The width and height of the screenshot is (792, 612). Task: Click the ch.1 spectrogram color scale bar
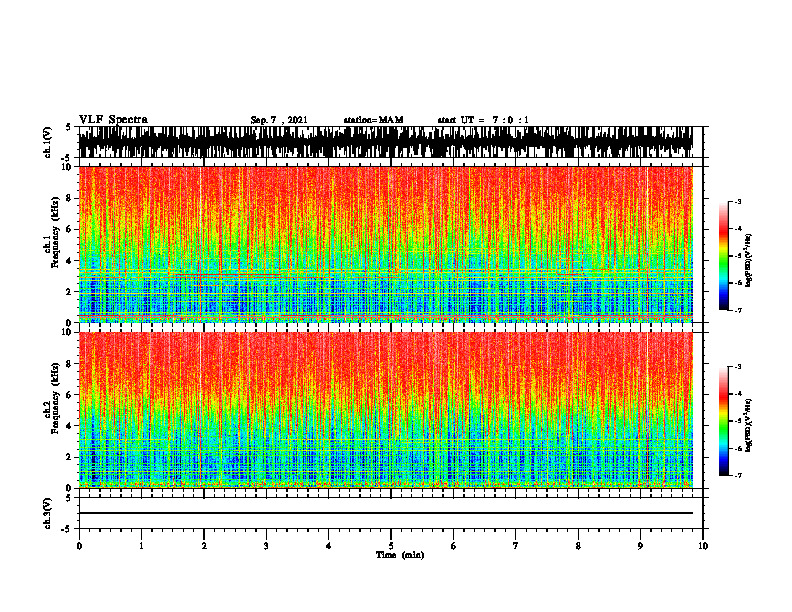coord(723,256)
